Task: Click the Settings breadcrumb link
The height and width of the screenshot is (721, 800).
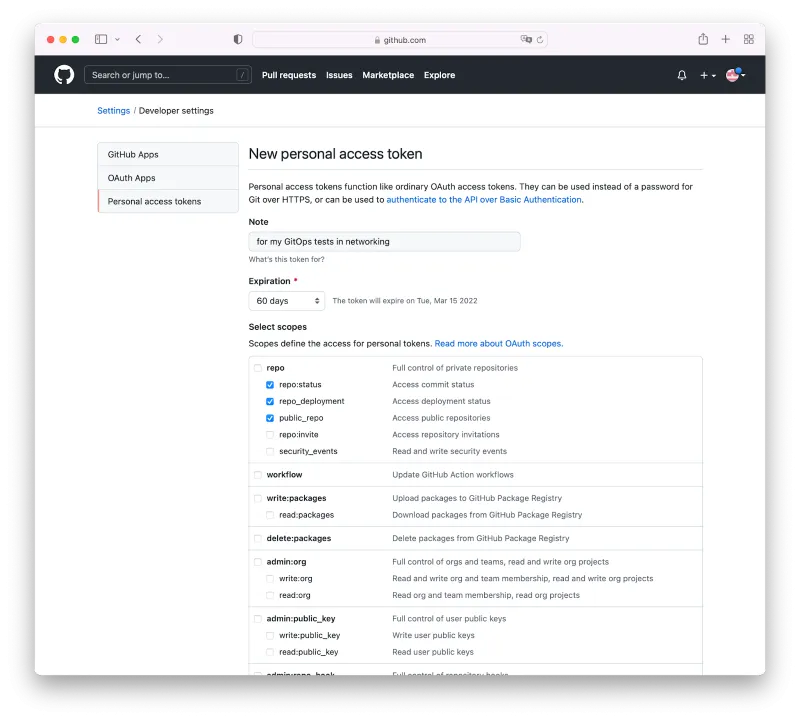Action: (113, 111)
